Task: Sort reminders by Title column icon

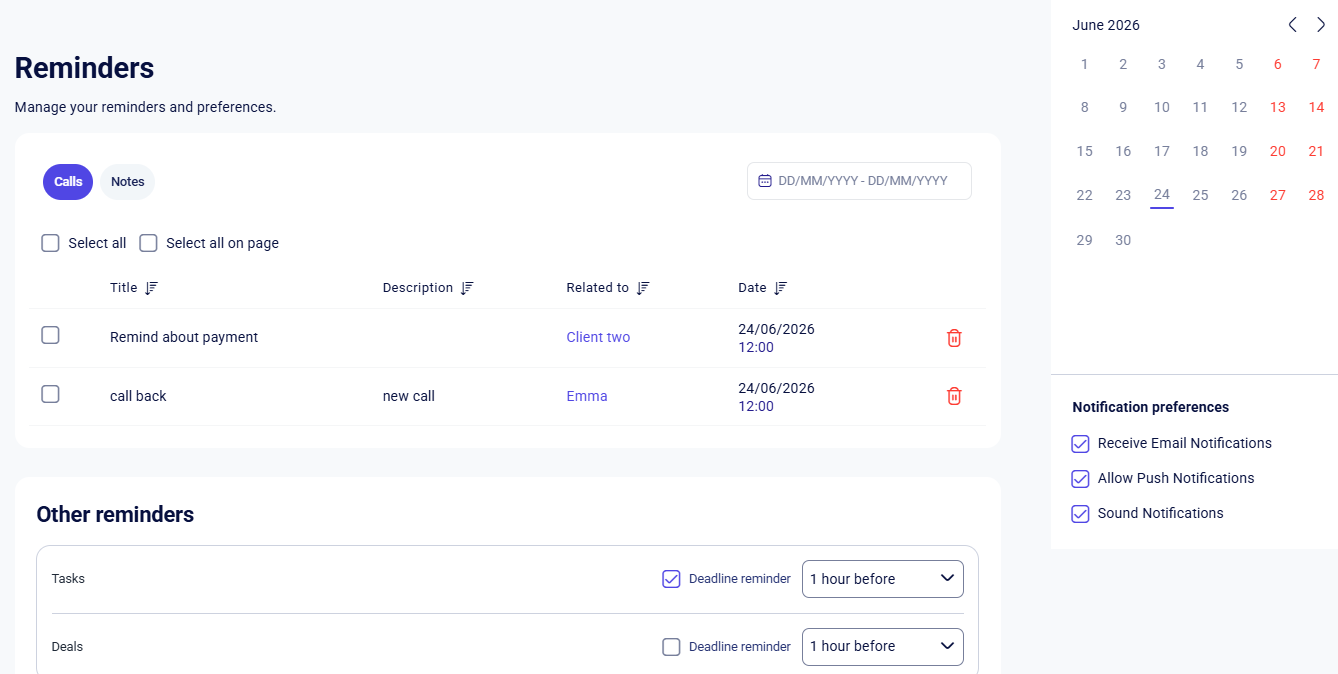Action: (x=151, y=288)
